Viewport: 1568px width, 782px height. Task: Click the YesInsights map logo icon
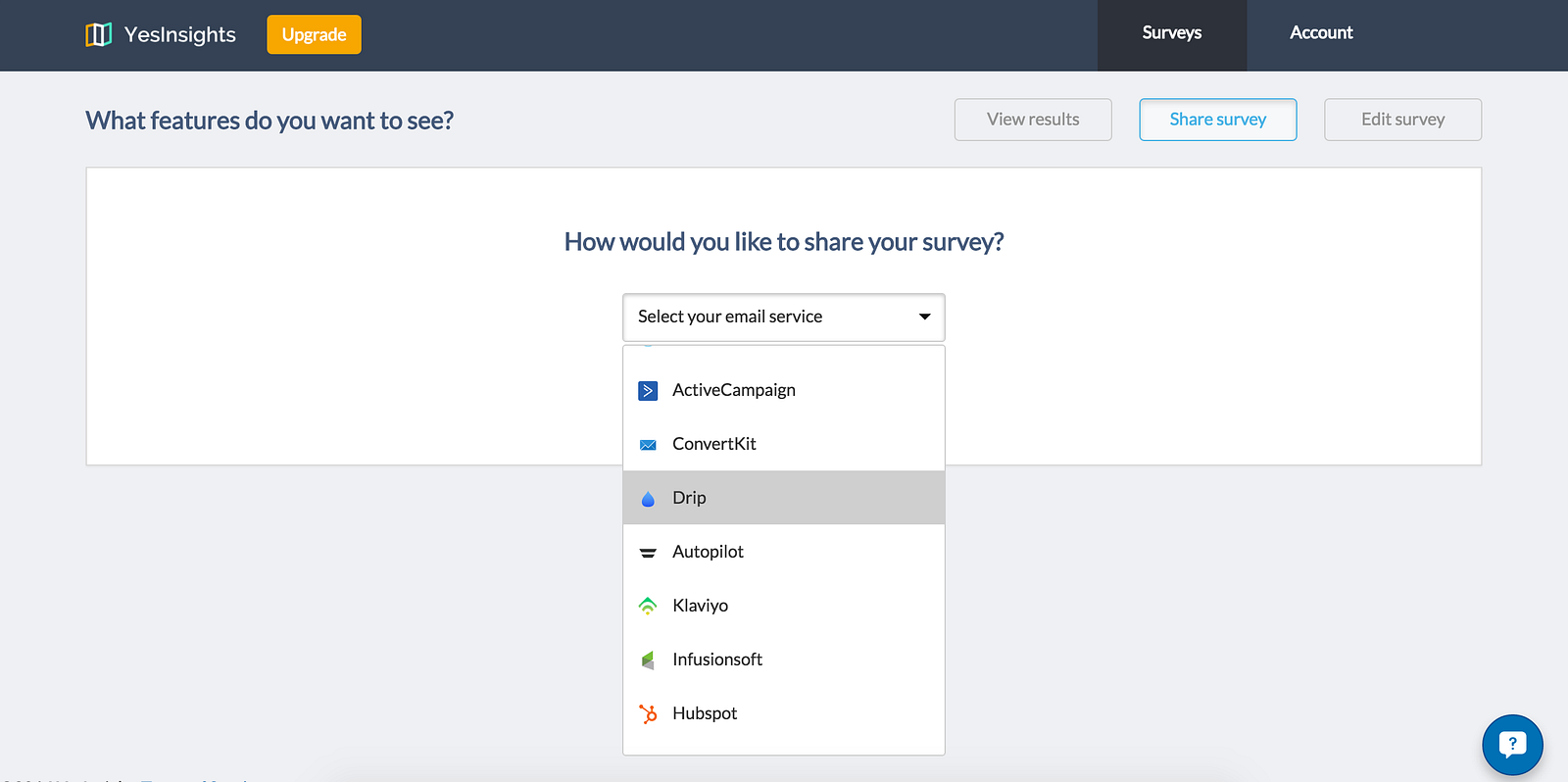click(98, 35)
